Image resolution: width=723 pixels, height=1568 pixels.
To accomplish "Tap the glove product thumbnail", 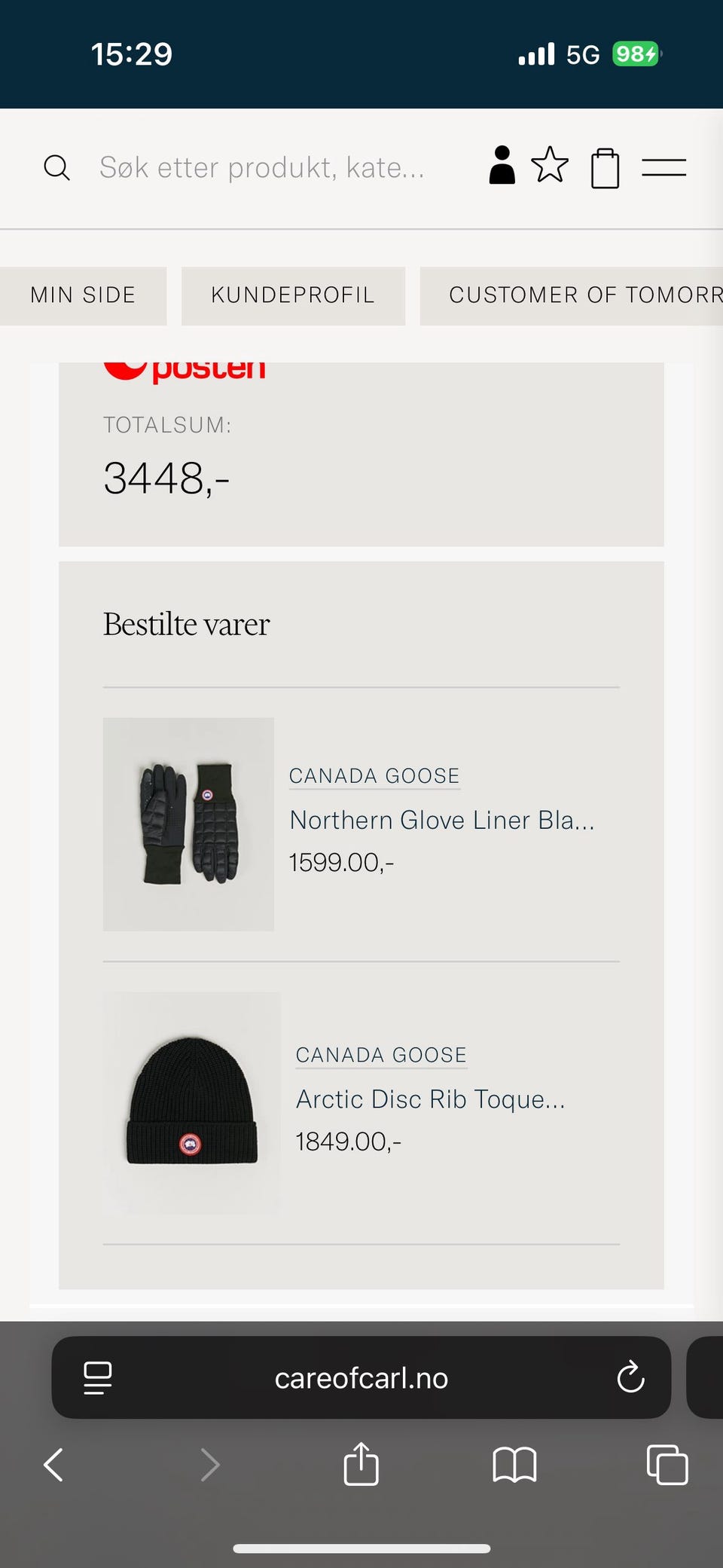I will pos(188,824).
